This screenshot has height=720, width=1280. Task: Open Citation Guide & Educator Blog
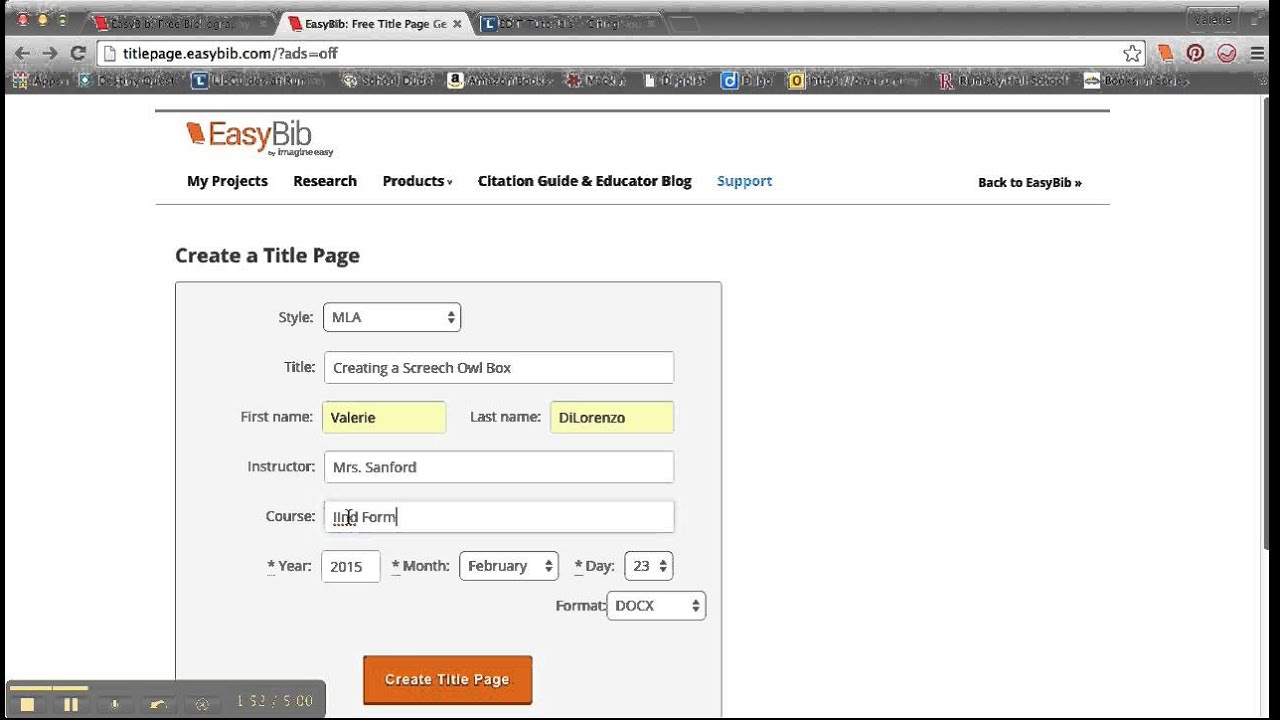(585, 181)
